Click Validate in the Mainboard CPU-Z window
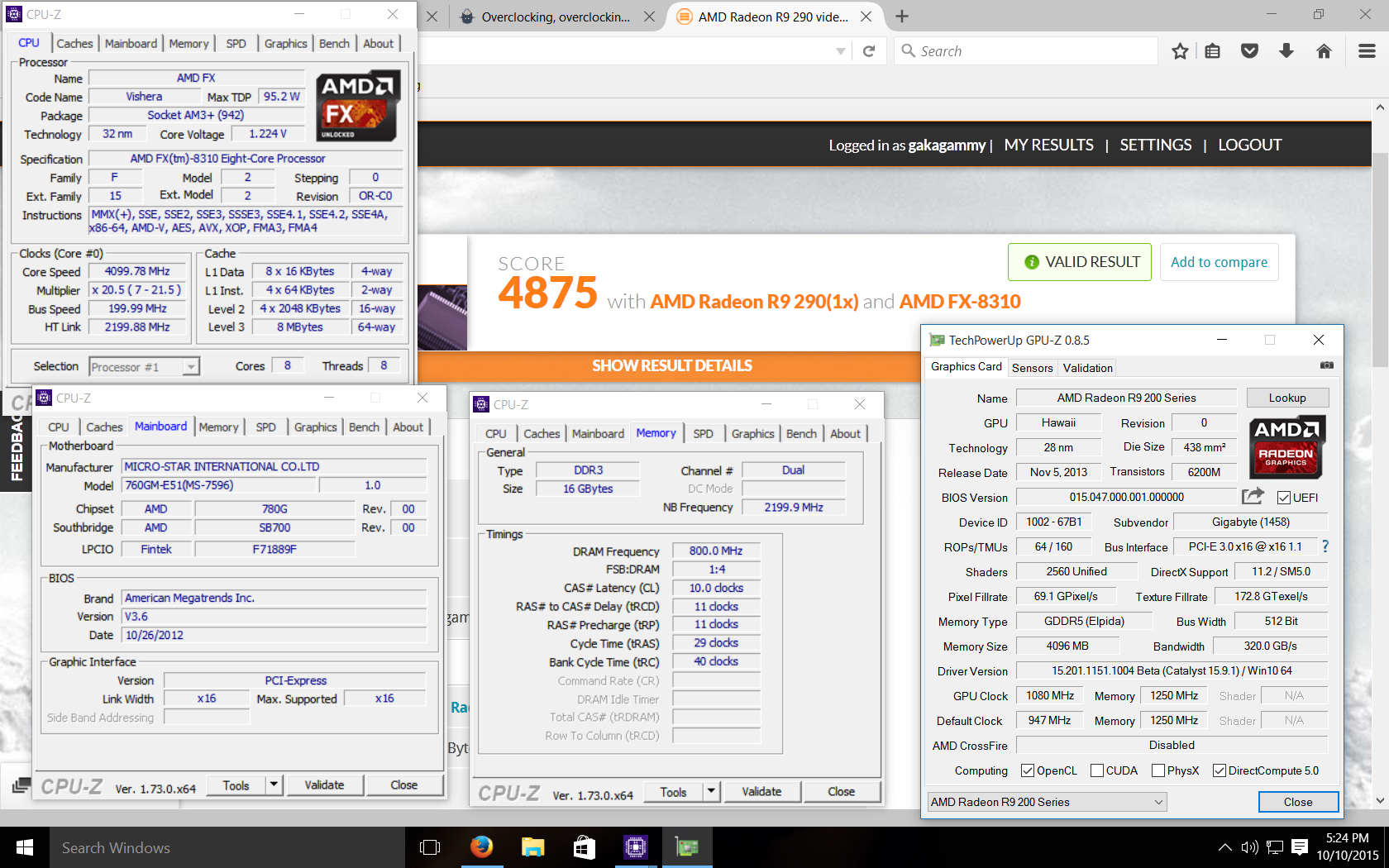This screenshot has width=1389, height=868. (x=324, y=785)
